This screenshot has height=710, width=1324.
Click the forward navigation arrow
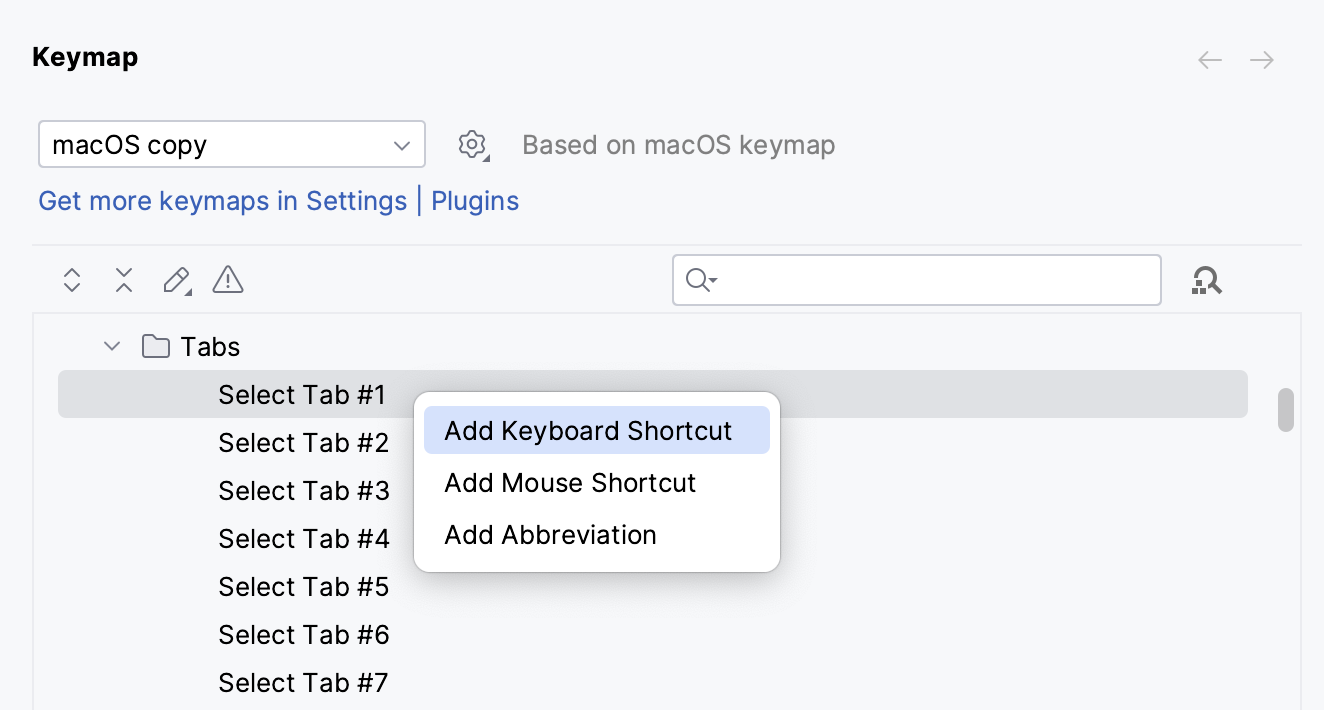pos(1261,60)
